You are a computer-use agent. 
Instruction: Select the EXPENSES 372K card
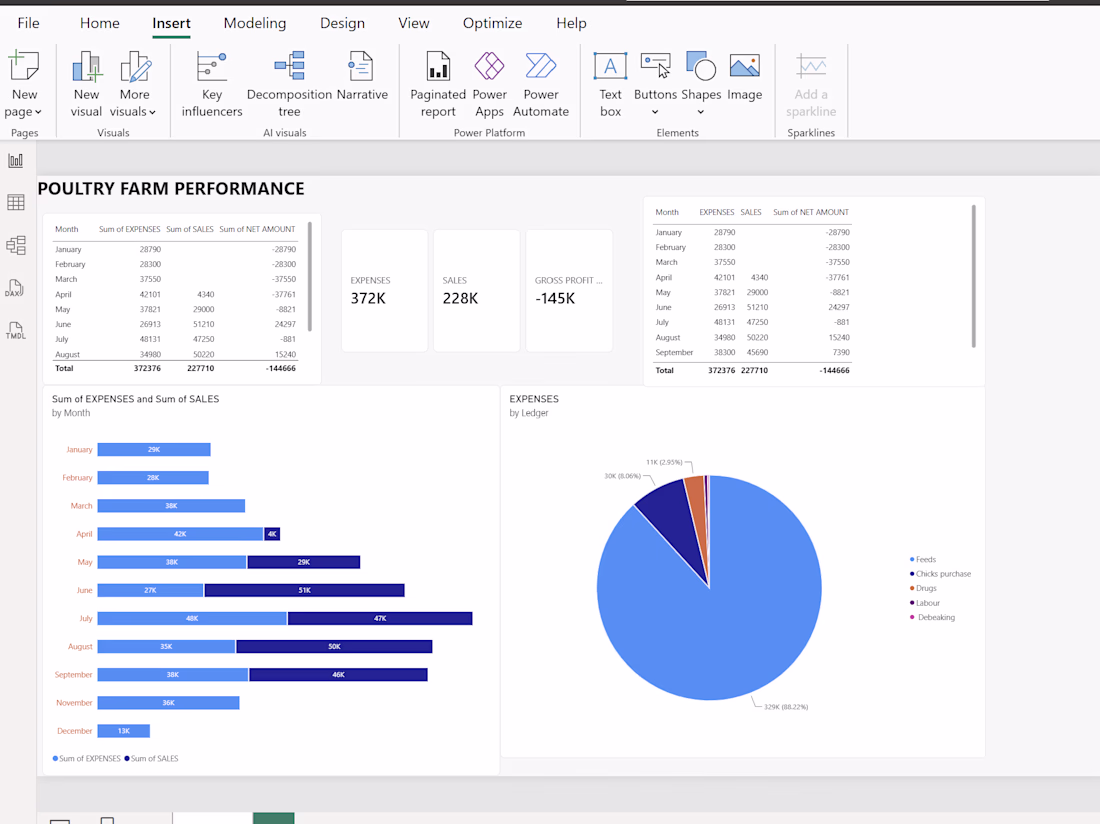pos(384,290)
